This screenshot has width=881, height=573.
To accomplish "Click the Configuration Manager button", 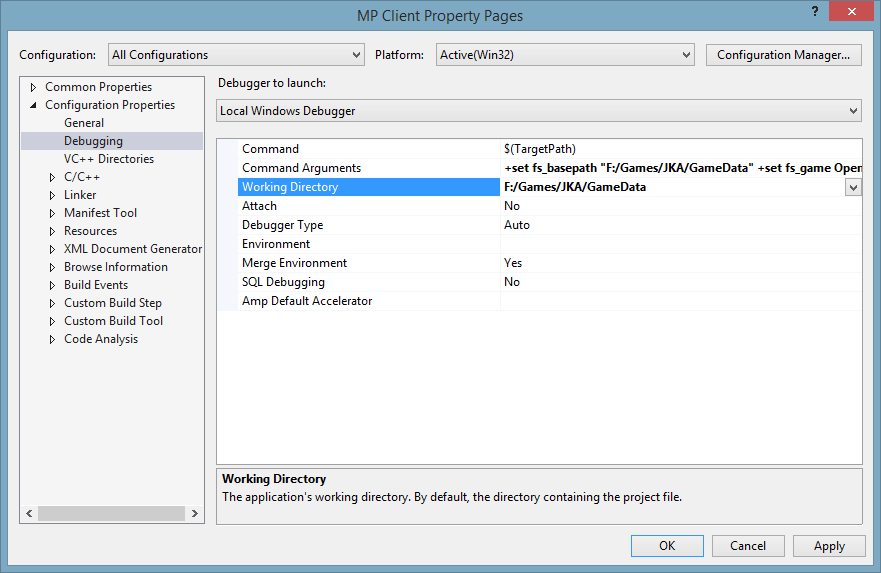I will [783, 55].
